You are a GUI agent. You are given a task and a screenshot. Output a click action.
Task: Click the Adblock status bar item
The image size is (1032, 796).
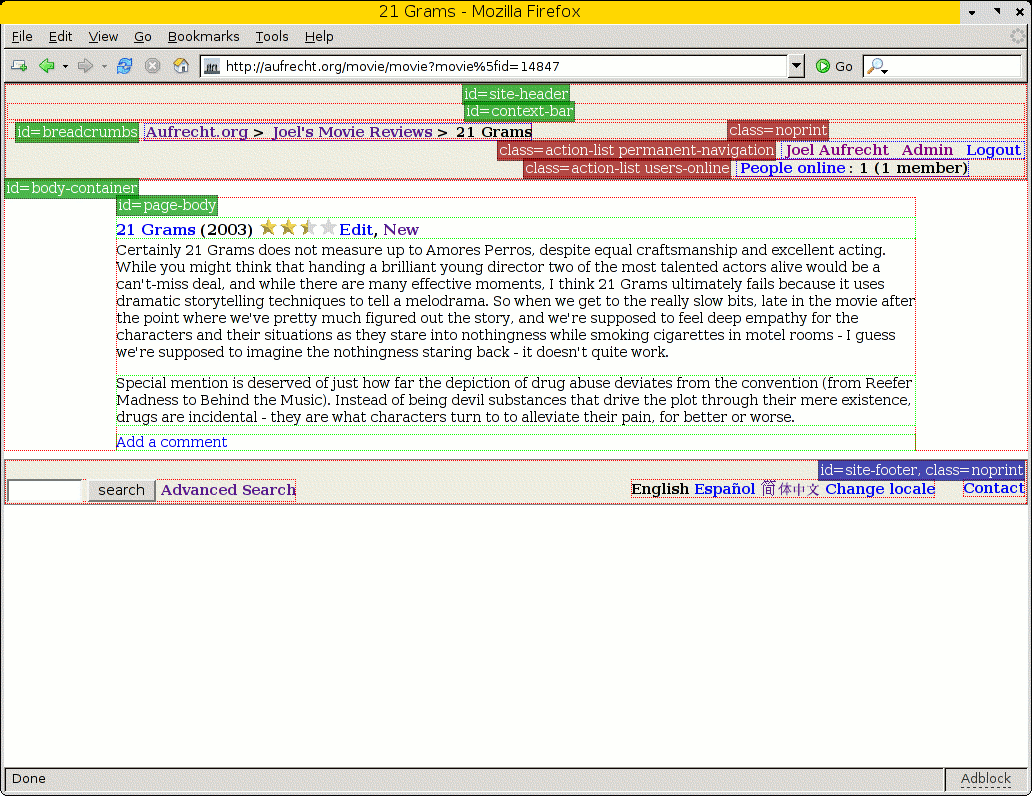[985, 778]
